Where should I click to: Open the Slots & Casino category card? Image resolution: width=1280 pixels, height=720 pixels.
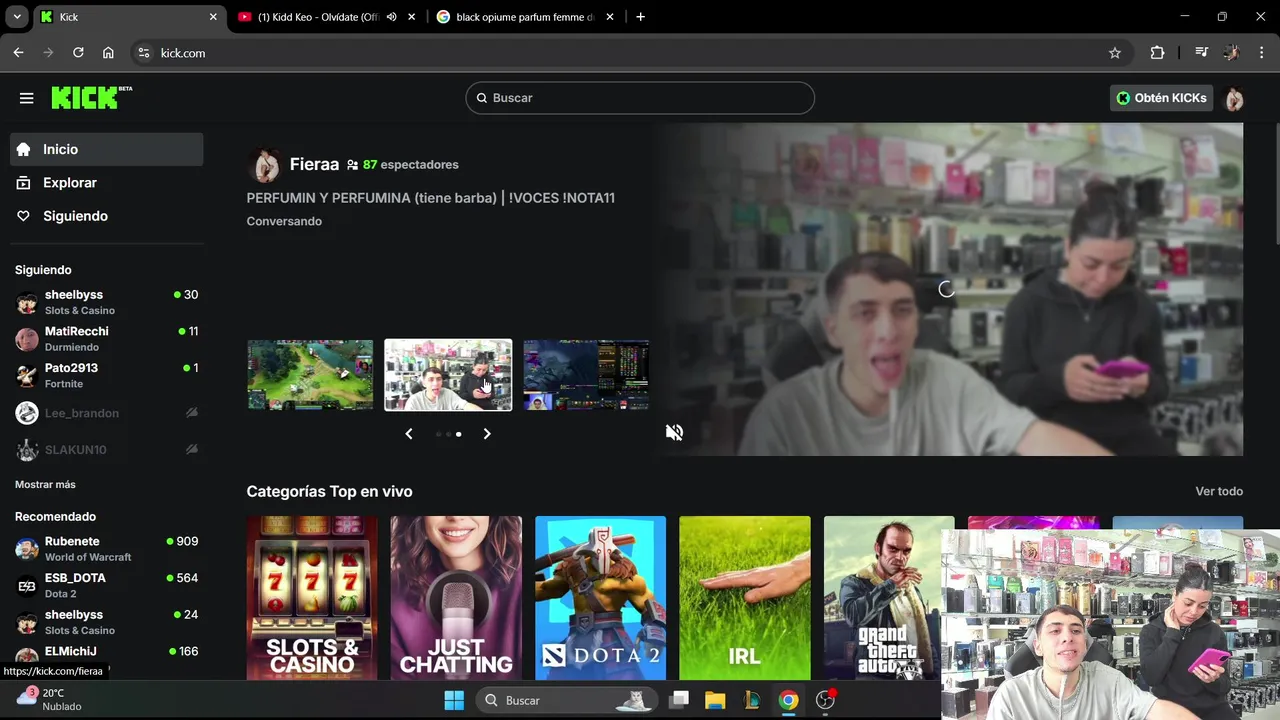[x=312, y=598]
